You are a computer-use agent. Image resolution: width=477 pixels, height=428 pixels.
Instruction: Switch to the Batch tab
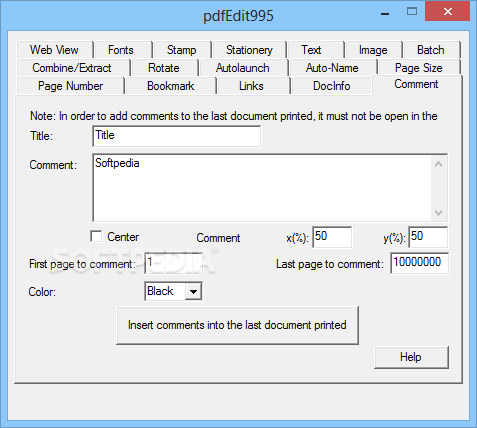click(x=431, y=50)
